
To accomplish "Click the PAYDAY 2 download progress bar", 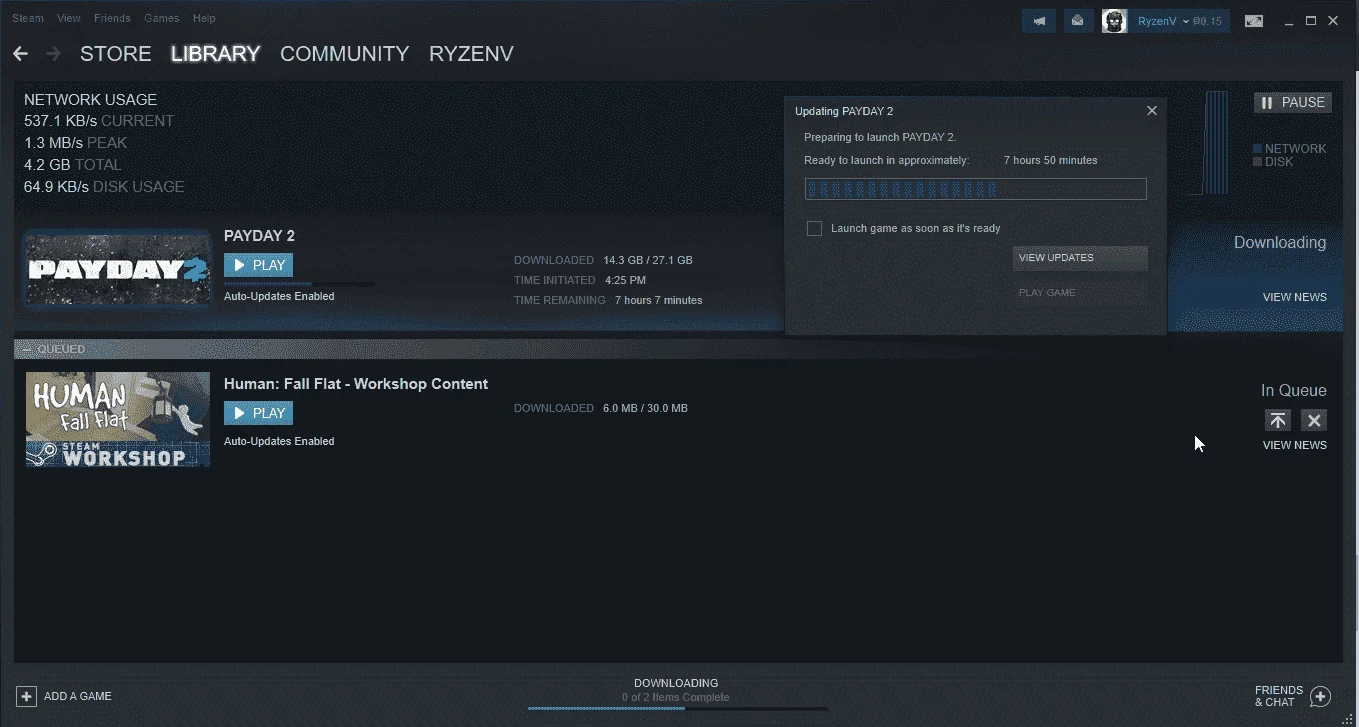I will pos(299,284).
